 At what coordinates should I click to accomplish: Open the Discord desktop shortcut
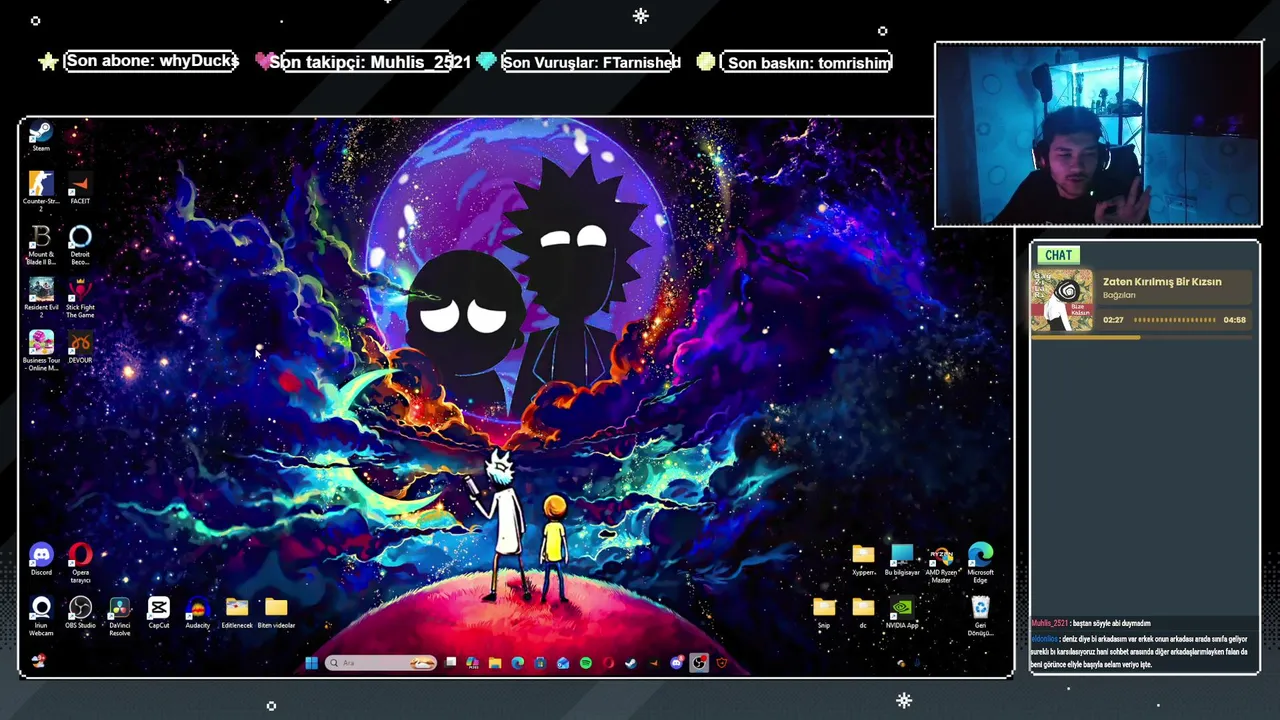[x=41, y=559]
